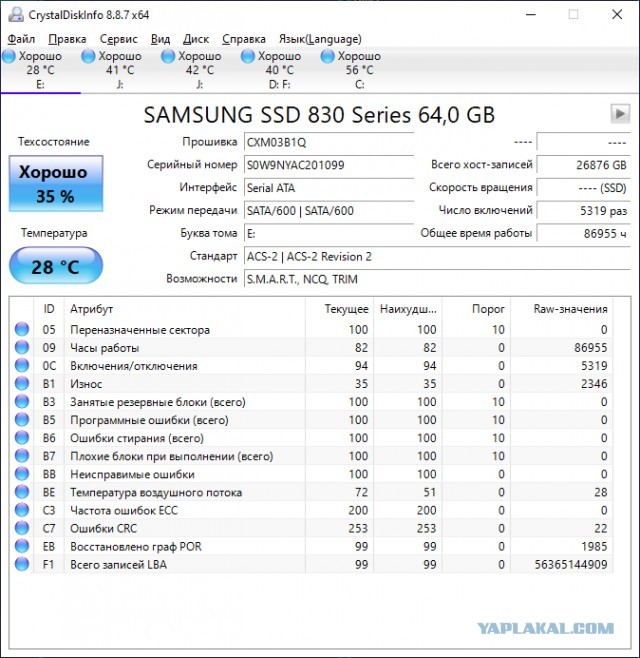Click raw value 56365144909
Image resolution: width=640 pixels, height=658 pixels.
(571, 564)
